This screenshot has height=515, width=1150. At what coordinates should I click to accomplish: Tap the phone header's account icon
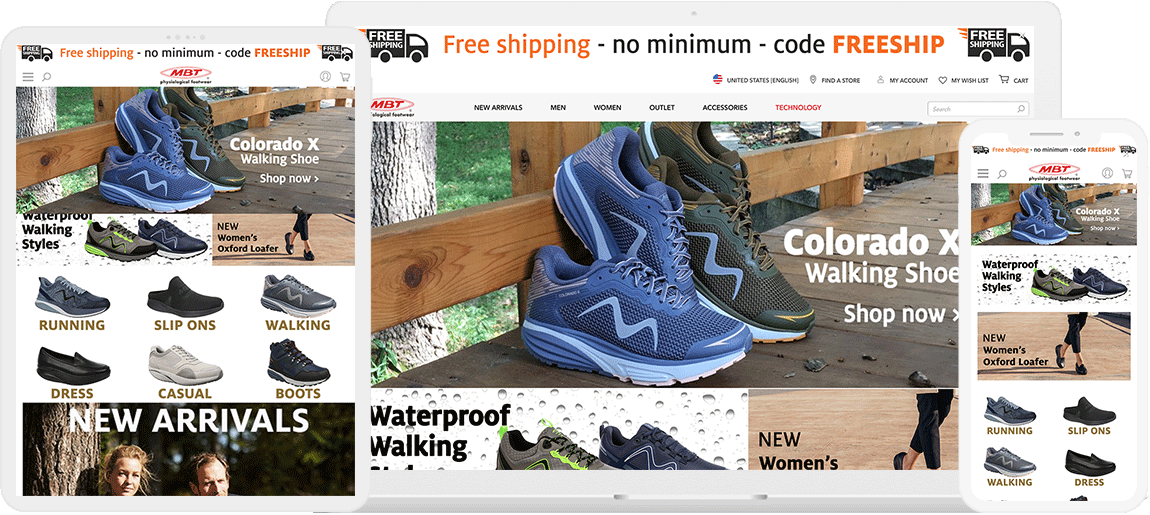(1107, 173)
